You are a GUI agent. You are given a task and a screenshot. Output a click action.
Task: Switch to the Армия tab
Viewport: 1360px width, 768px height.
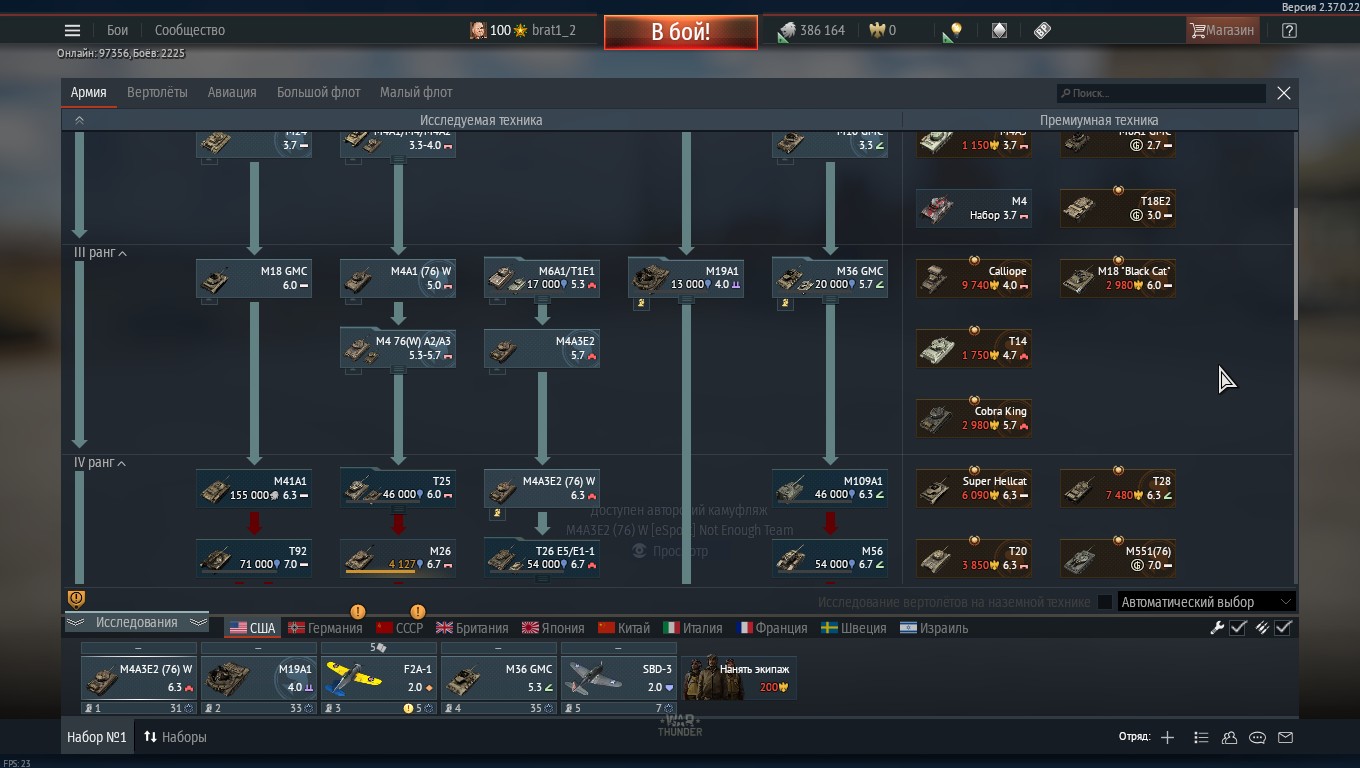(x=88, y=92)
